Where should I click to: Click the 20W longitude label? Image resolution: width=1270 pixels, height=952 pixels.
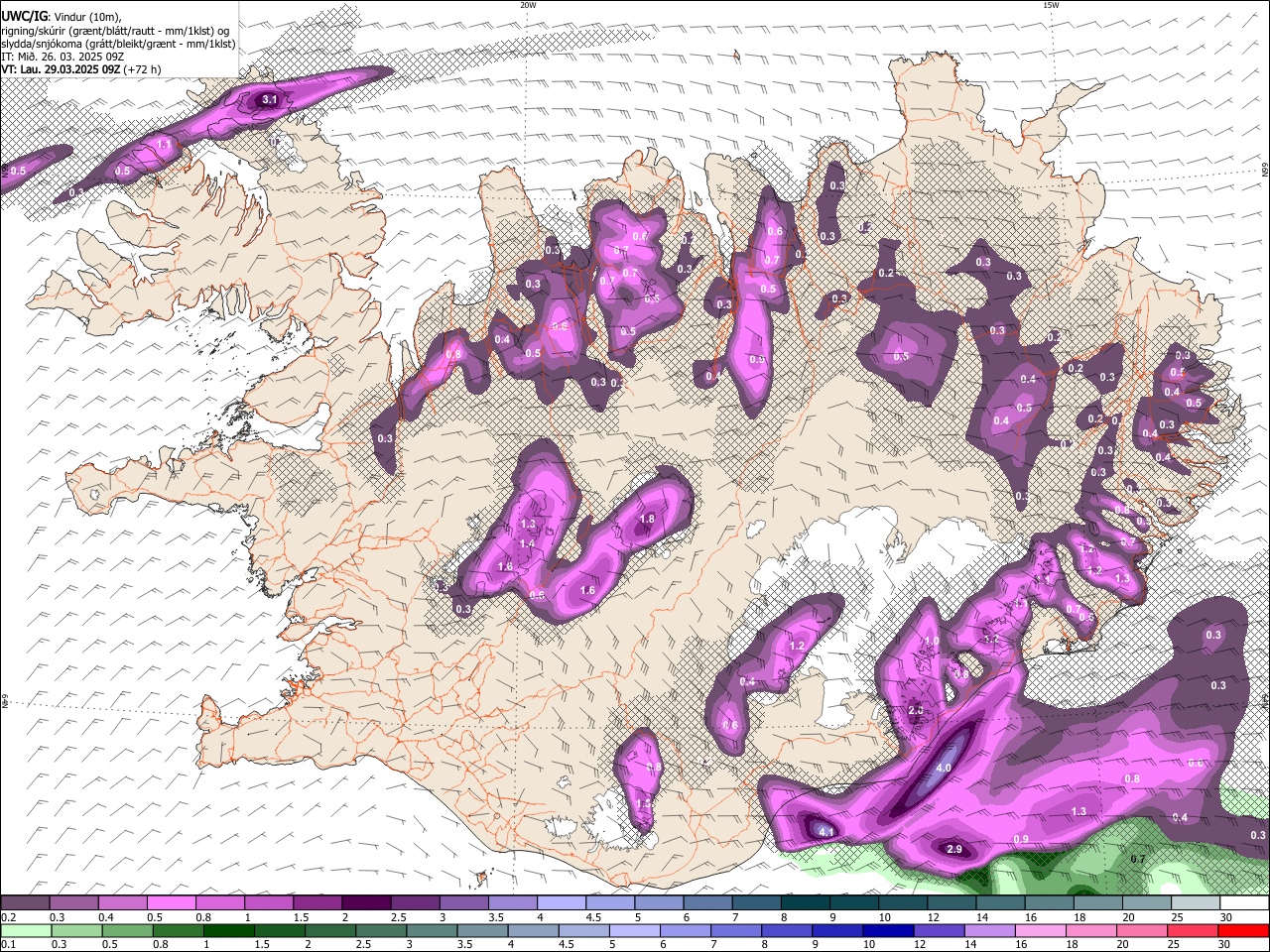(528, 5)
